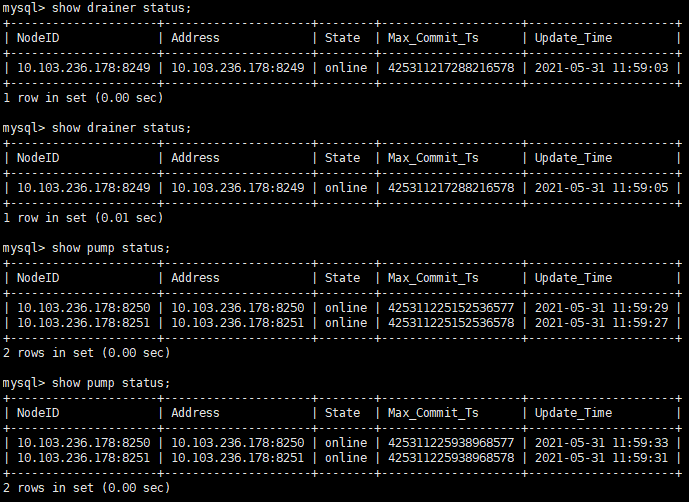Viewport: 689px width, 502px height.
Task: Click the Address header in the topmost table
Action: click(x=195, y=38)
